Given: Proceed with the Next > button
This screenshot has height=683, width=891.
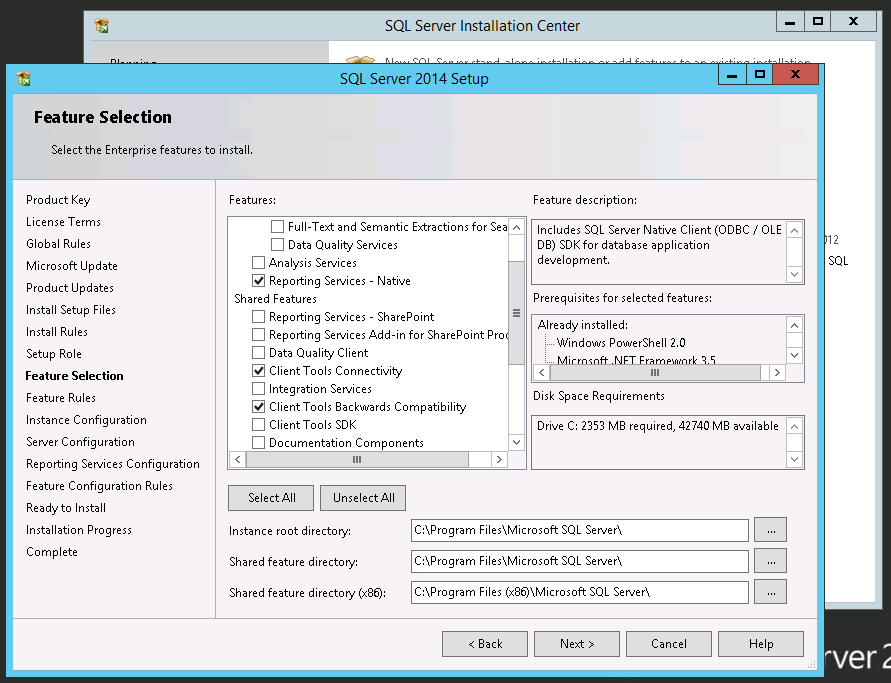Looking at the screenshot, I should pos(577,644).
